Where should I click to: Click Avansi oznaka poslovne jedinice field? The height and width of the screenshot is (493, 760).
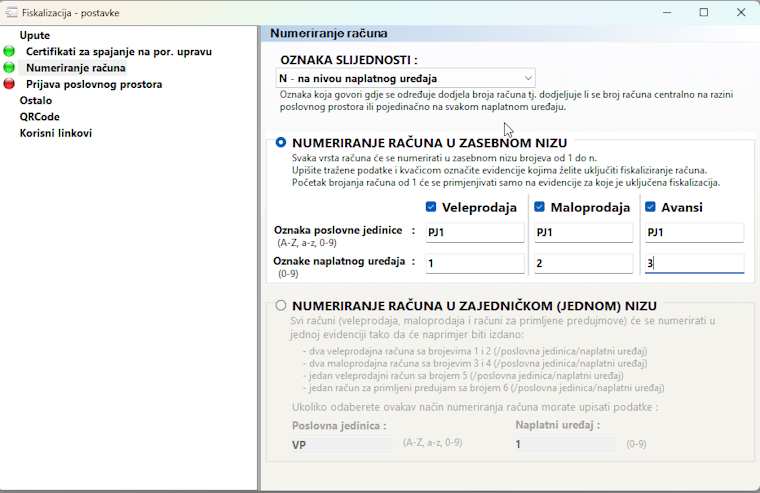coord(695,232)
